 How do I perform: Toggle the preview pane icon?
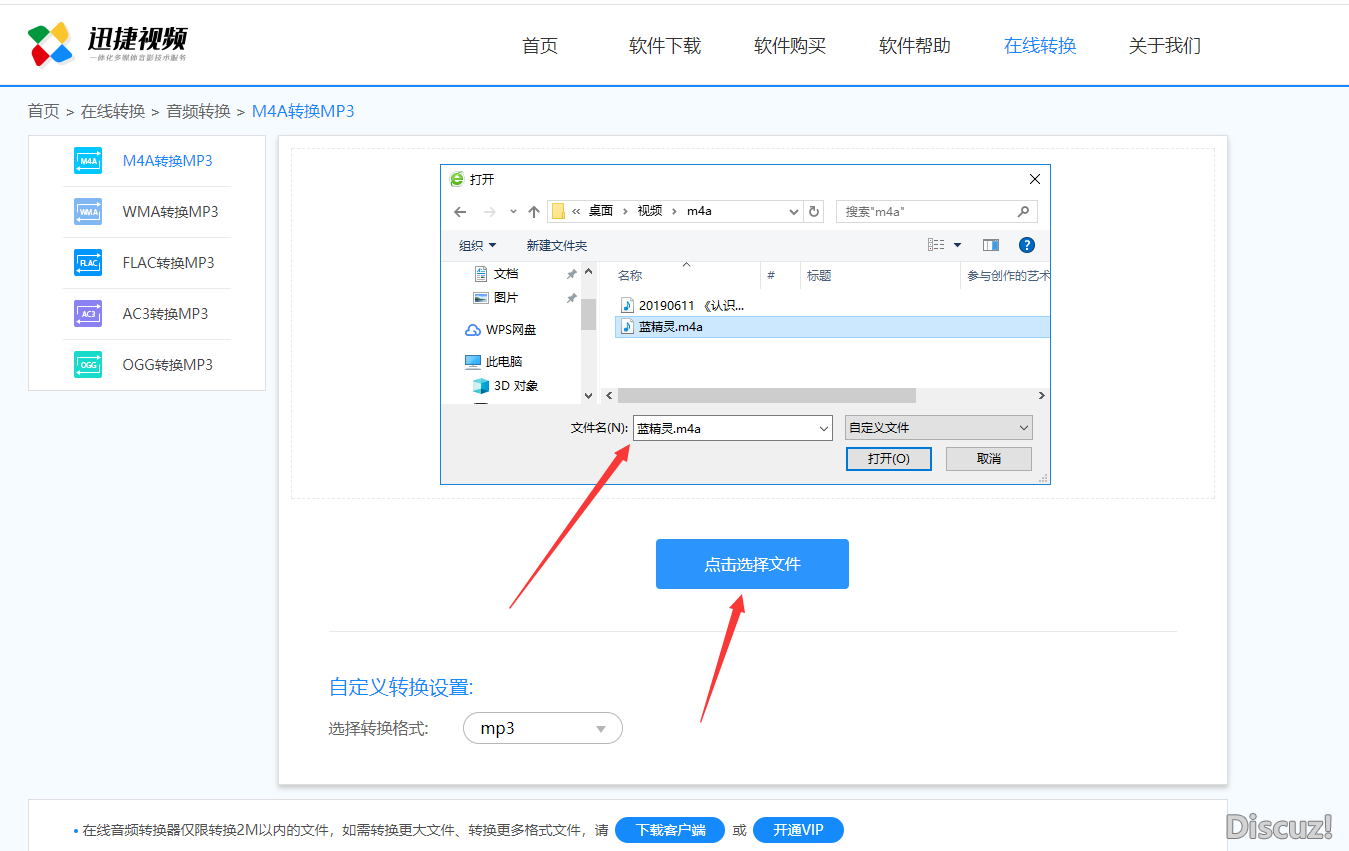pyautogui.click(x=991, y=245)
